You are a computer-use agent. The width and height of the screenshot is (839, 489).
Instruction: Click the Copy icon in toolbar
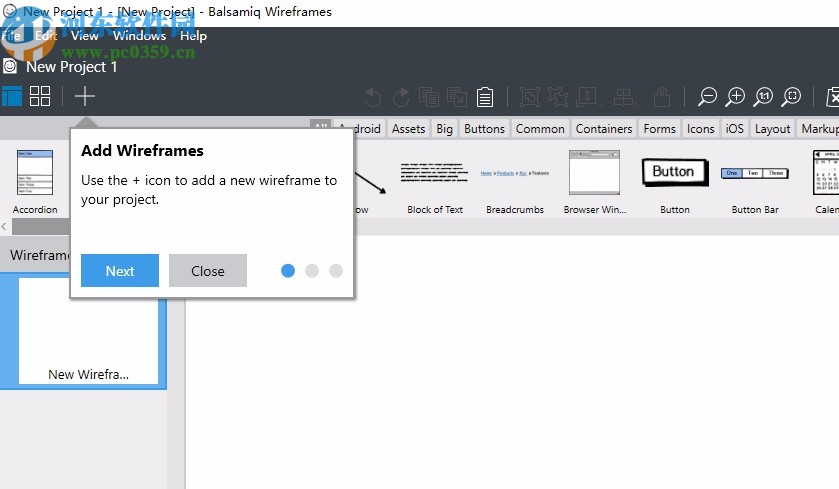coord(429,97)
